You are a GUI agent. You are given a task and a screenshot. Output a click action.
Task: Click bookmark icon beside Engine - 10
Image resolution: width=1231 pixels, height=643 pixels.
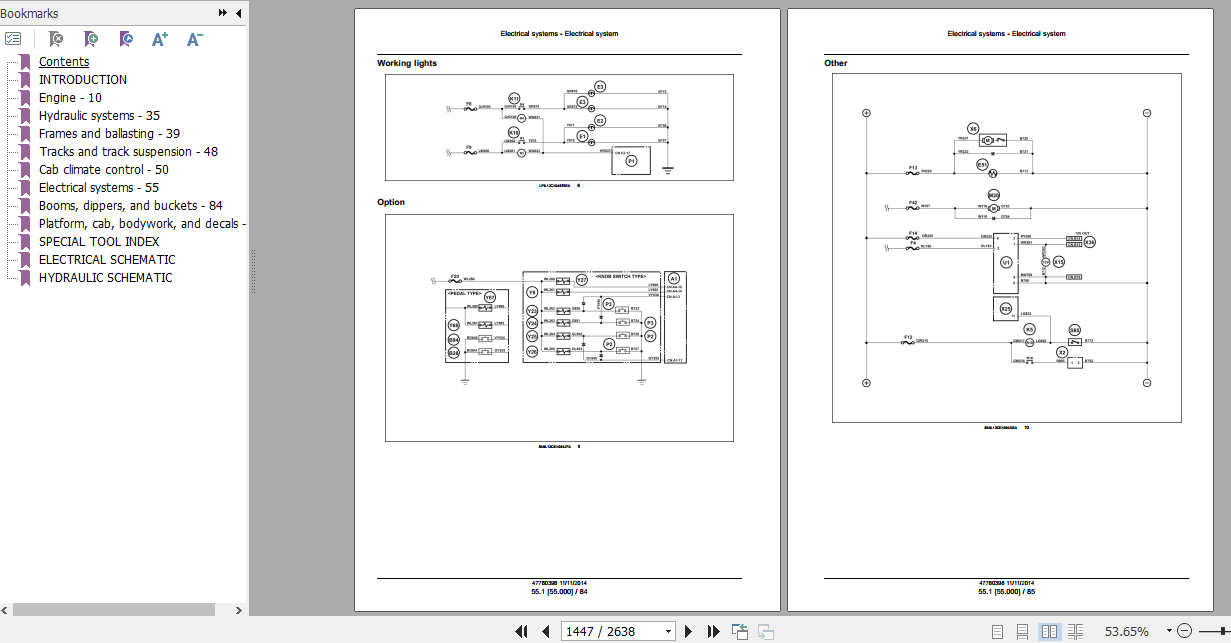tap(26, 98)
